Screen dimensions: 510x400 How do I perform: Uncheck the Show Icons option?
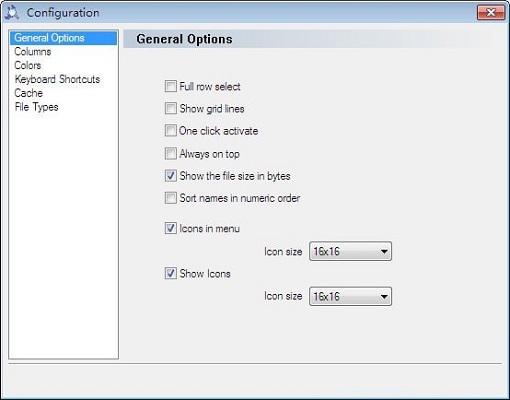pyautogui.click(x=171, y=273)
